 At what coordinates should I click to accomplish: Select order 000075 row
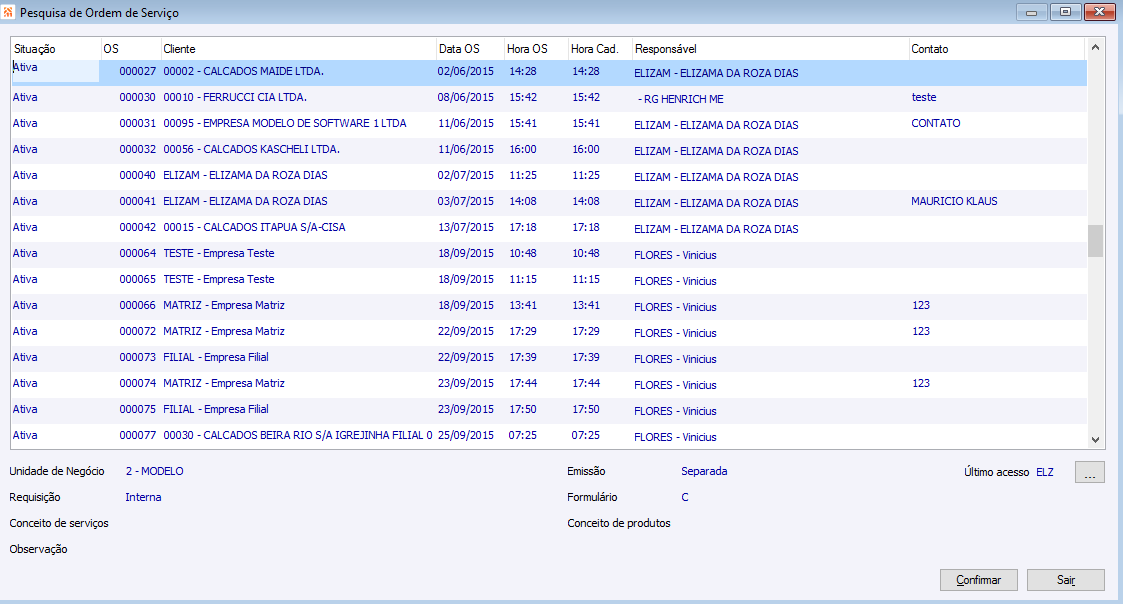[549, 410]
